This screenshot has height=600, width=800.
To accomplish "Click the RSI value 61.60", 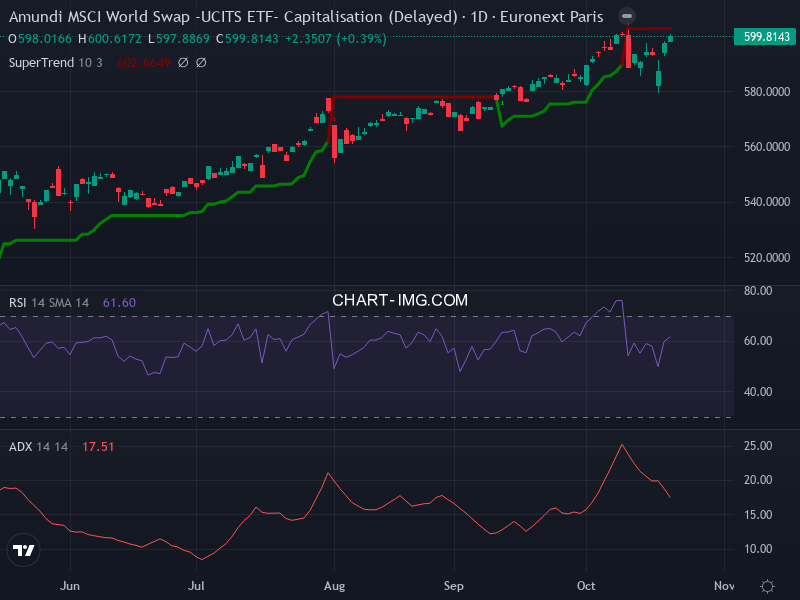I will tap(119, 303).
